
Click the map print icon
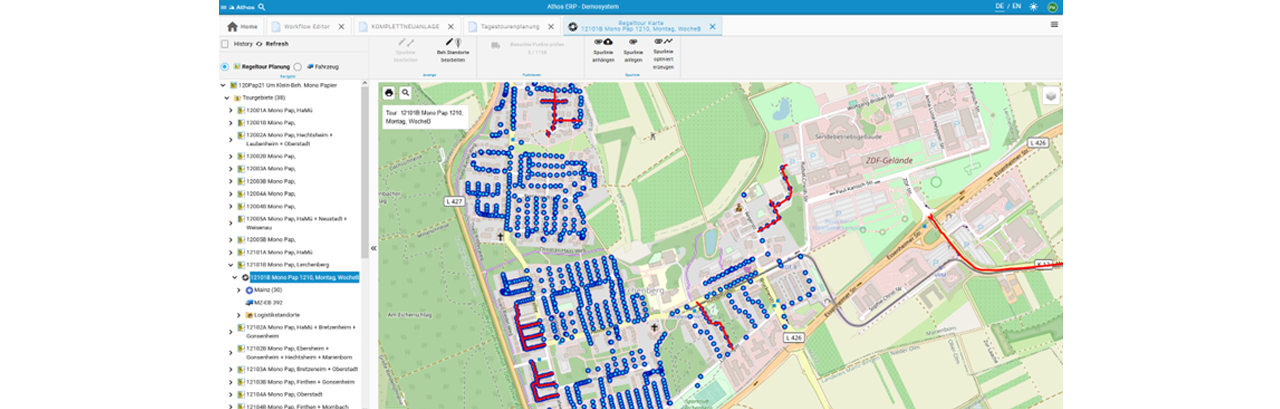[389, 93]
